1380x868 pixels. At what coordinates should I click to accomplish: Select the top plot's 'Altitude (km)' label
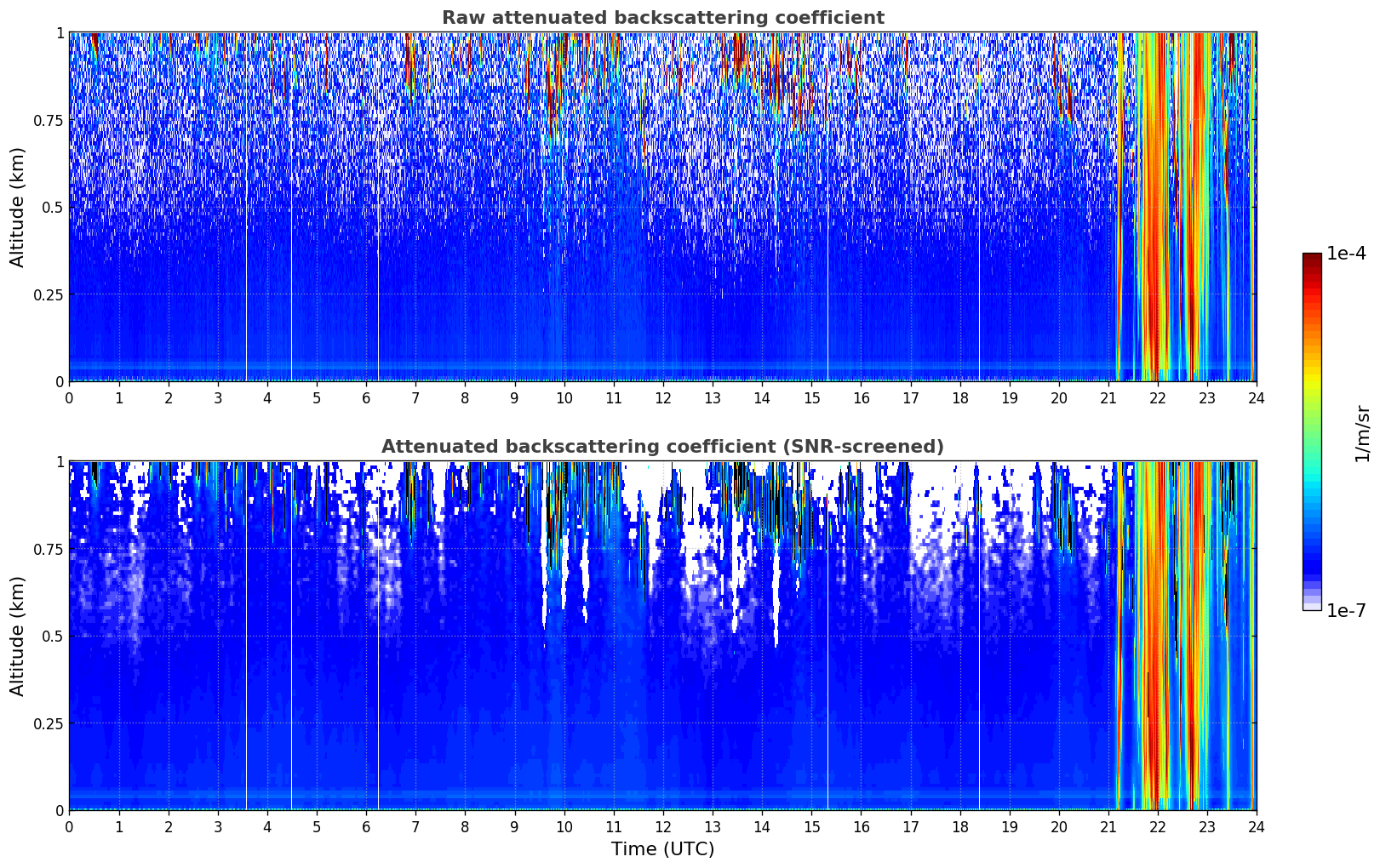point(18,207)
